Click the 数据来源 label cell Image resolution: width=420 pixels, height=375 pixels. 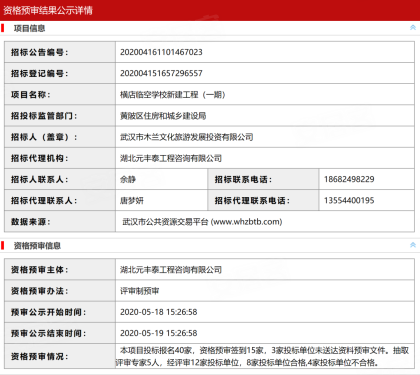click(x=60, y=222)
